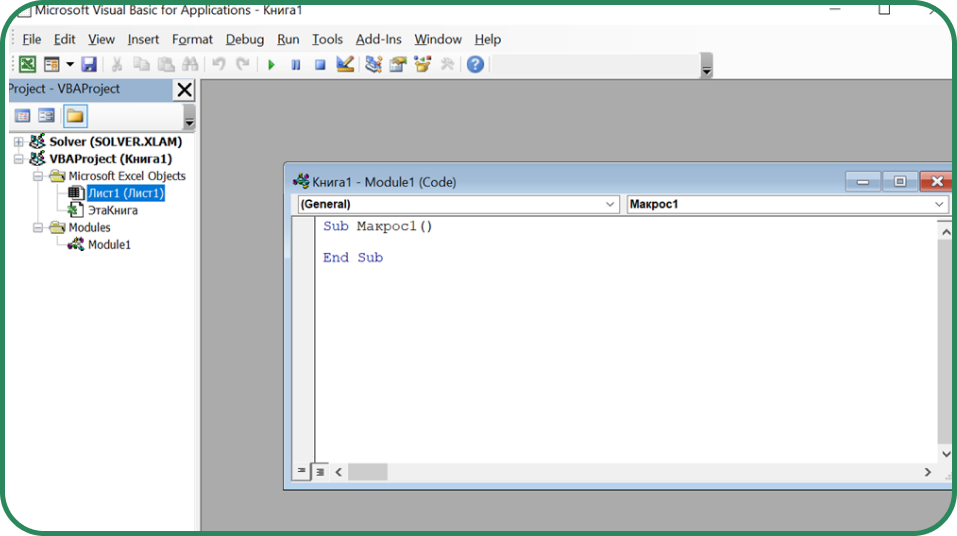Collapse the Microsoft Excel Objects folder

38,176
